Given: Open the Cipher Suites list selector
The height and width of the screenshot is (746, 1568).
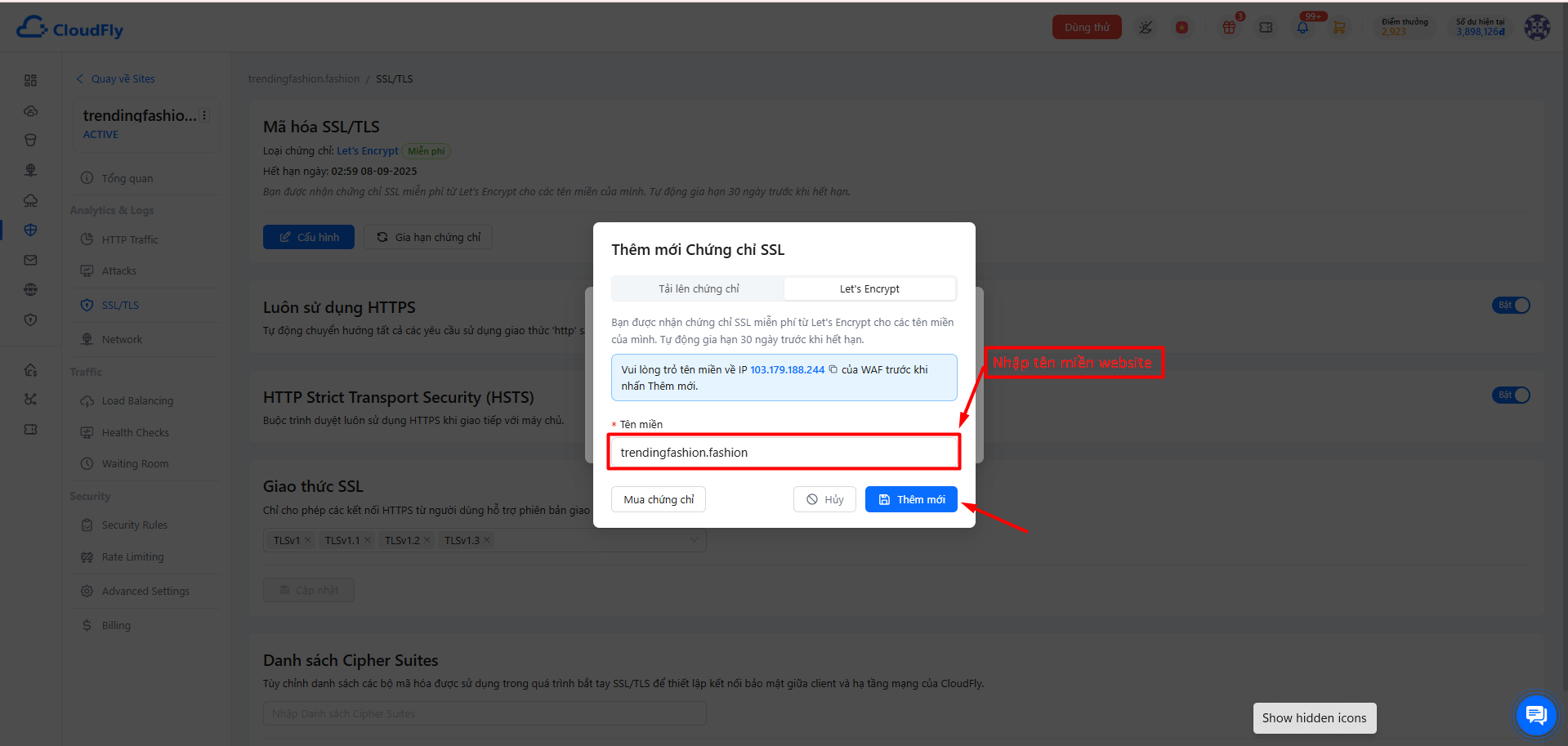Looking at the screenshot, I should 485,713.
